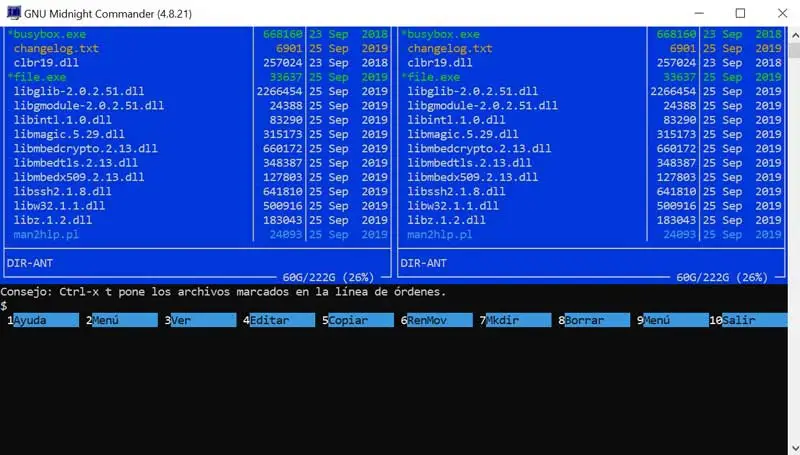The height and width of the screenshot is (455, 800).
Task: Click DIR-ANT status in the right panel
Action: pos(423,263)
